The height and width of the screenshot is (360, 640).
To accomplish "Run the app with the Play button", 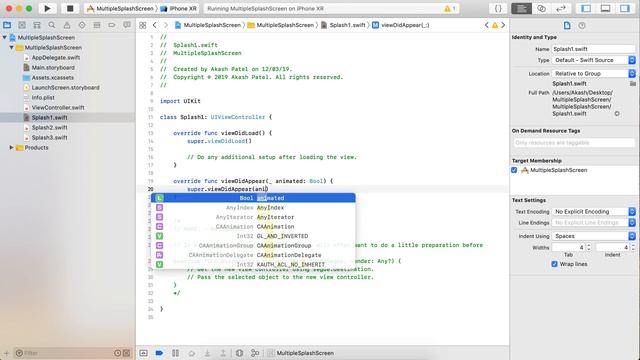I will pos(47,8).
